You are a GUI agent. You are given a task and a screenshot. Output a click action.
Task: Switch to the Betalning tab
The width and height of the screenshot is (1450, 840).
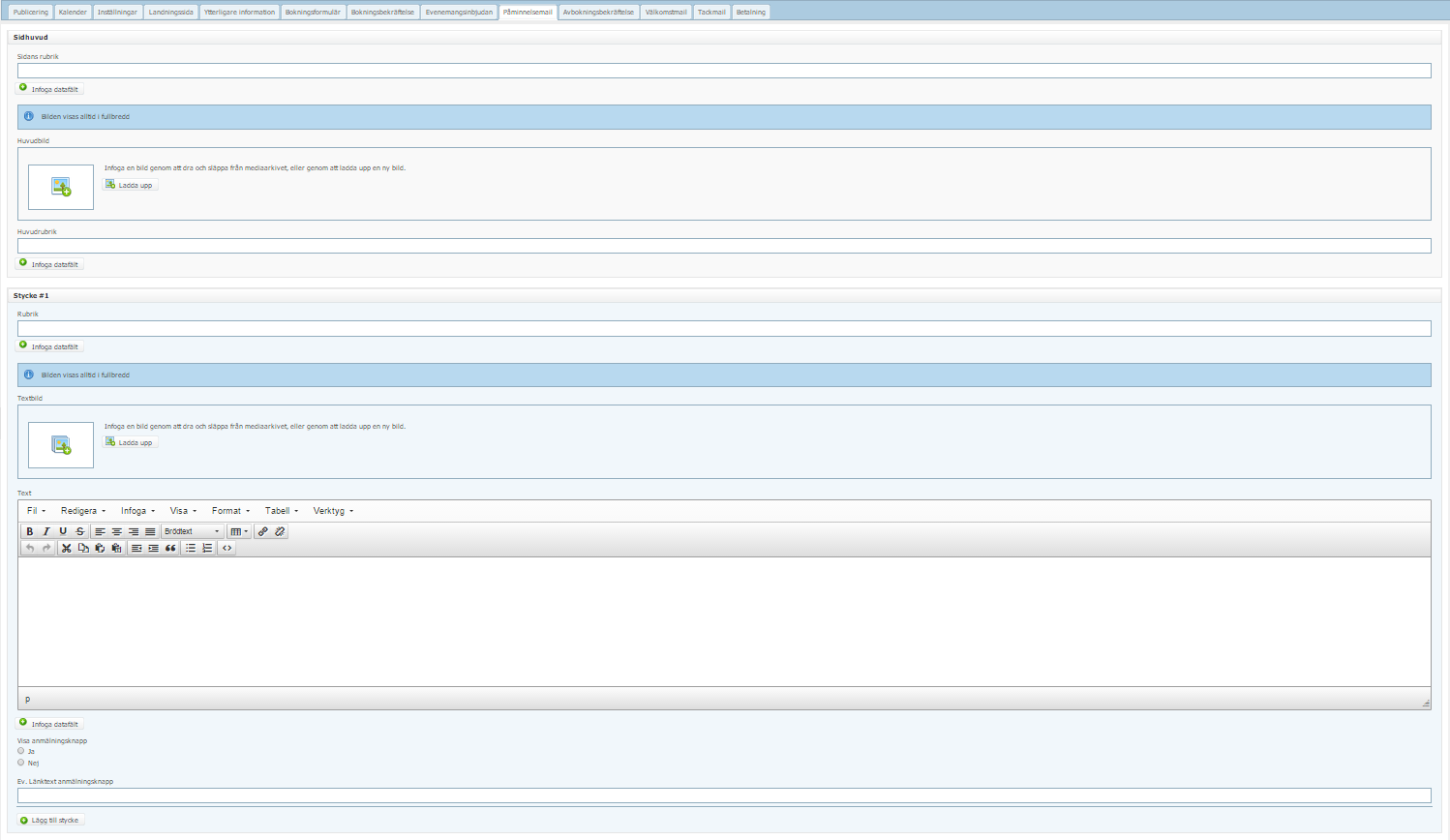point(751,13)
